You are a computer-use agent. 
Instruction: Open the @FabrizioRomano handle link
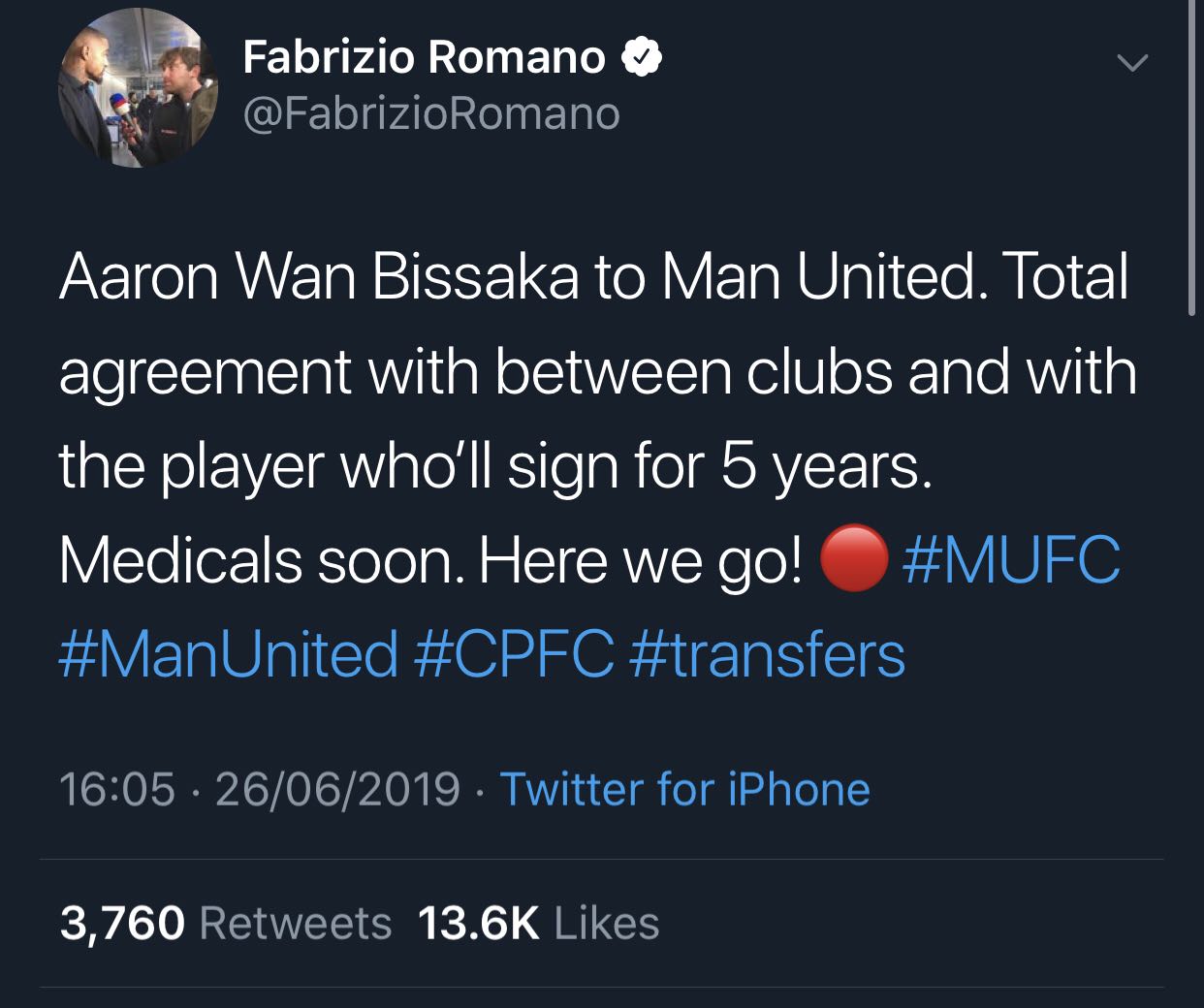click(431, 114)
